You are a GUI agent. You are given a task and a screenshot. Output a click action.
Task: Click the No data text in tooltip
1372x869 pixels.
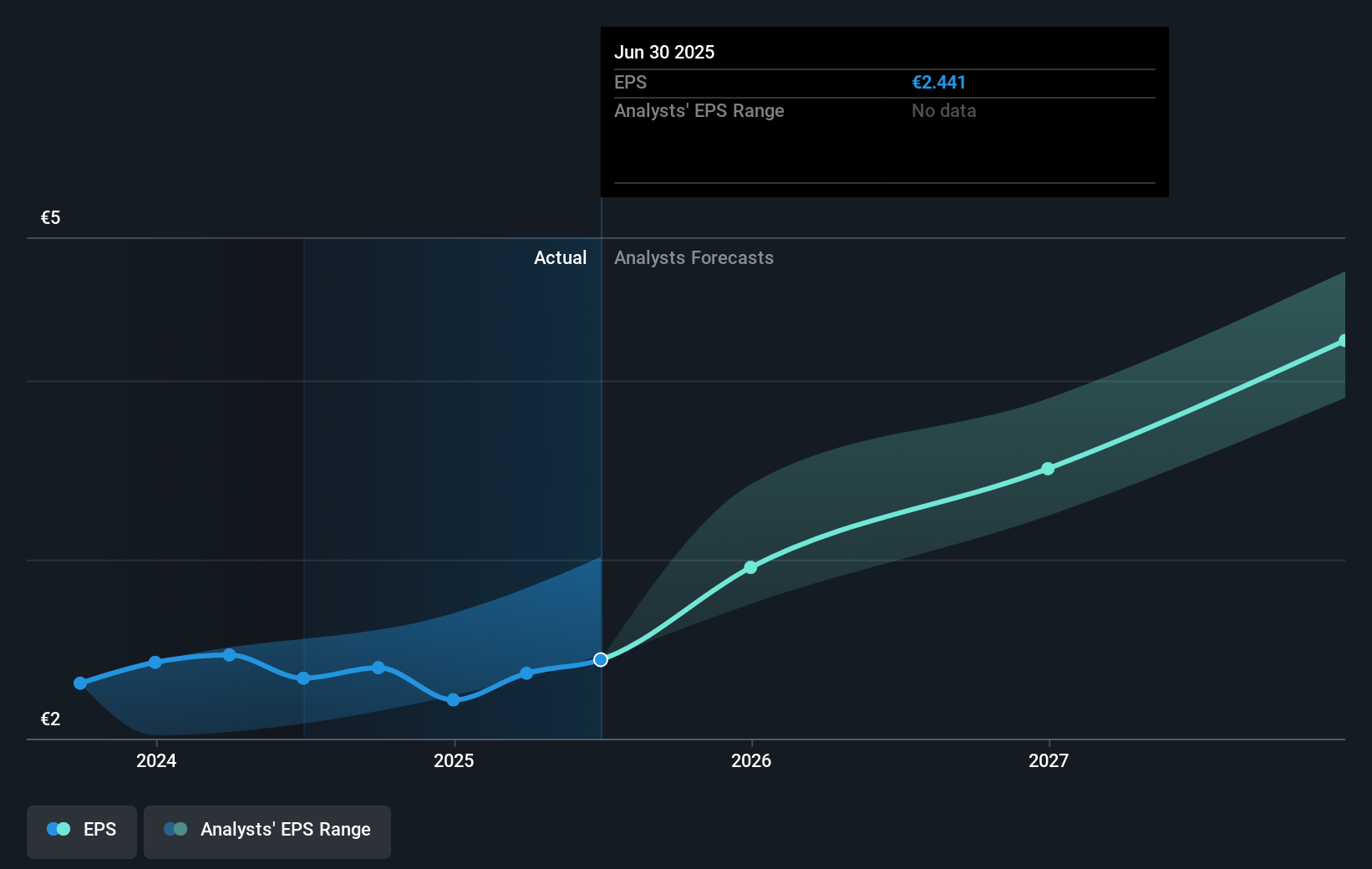[943, 110]
